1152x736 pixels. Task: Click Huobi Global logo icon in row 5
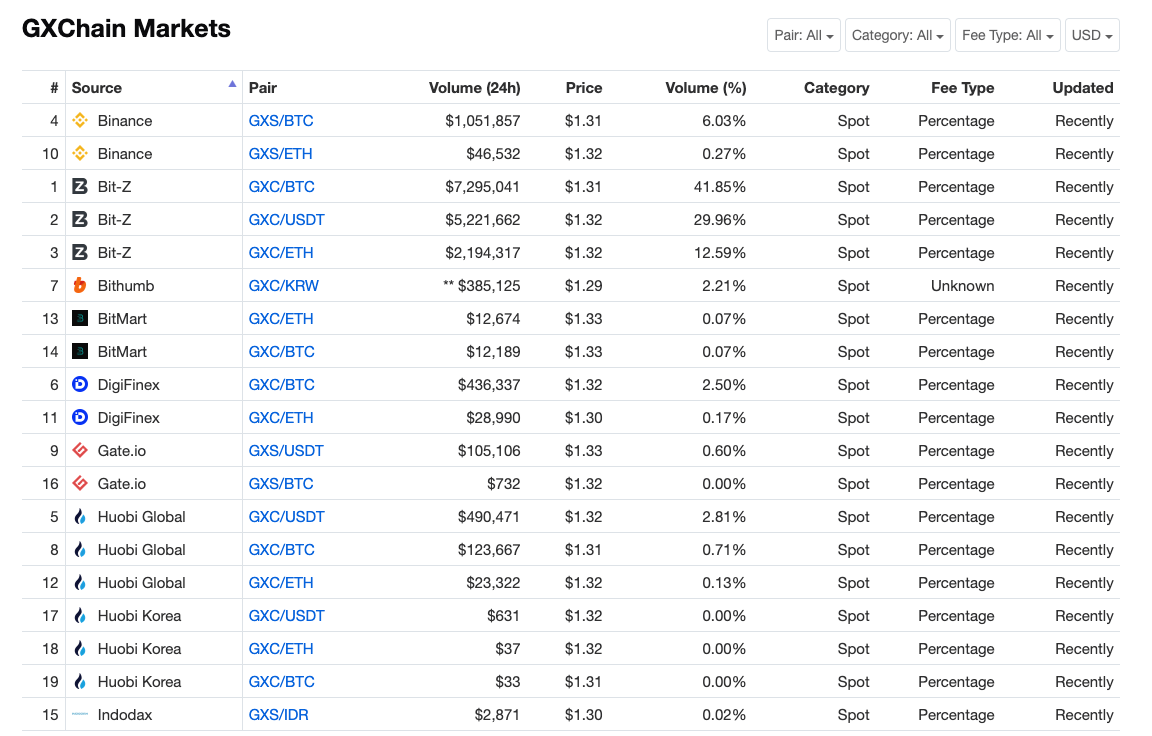[x=80, y=516]
